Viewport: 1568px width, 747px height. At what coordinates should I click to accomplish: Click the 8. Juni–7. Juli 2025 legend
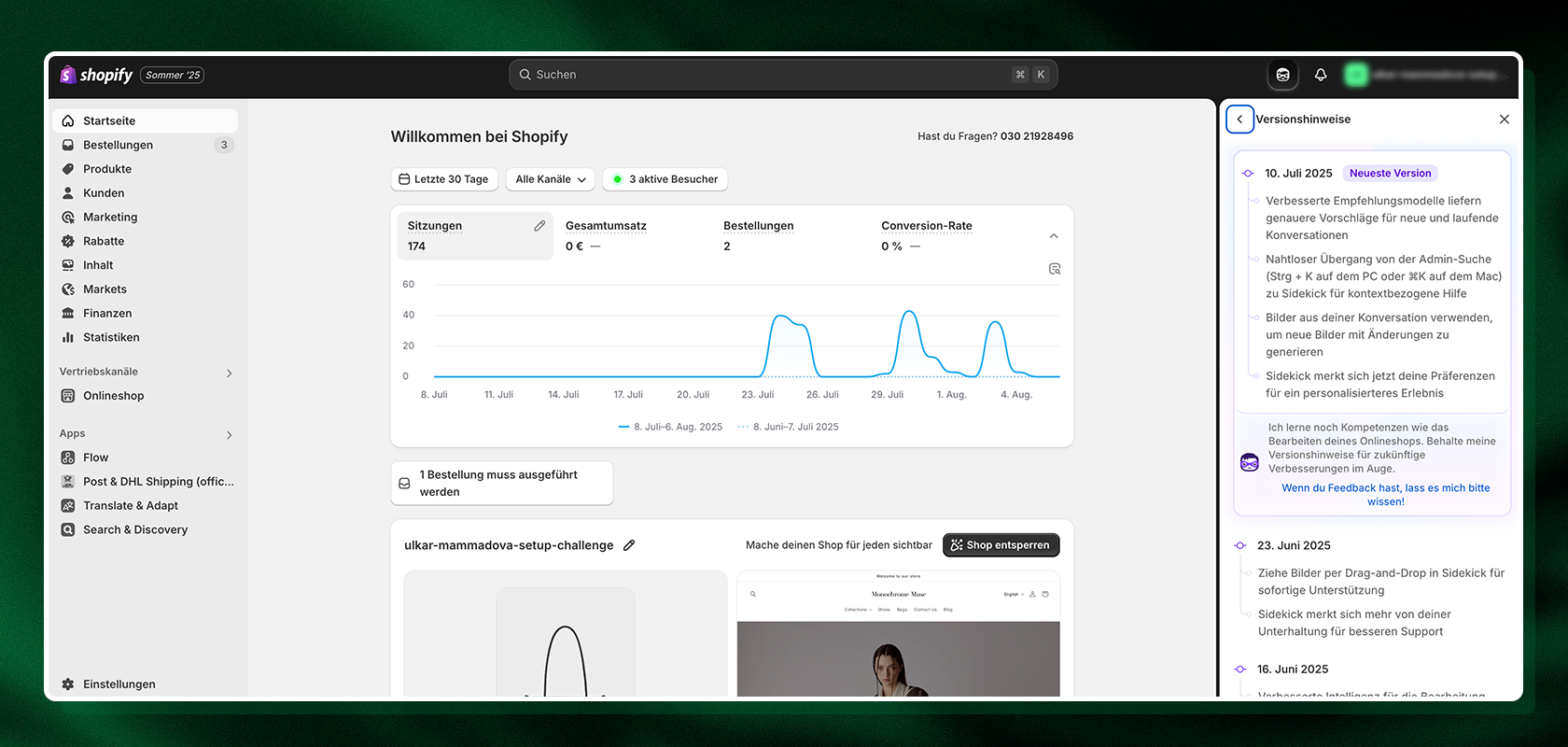click(789, 427)
